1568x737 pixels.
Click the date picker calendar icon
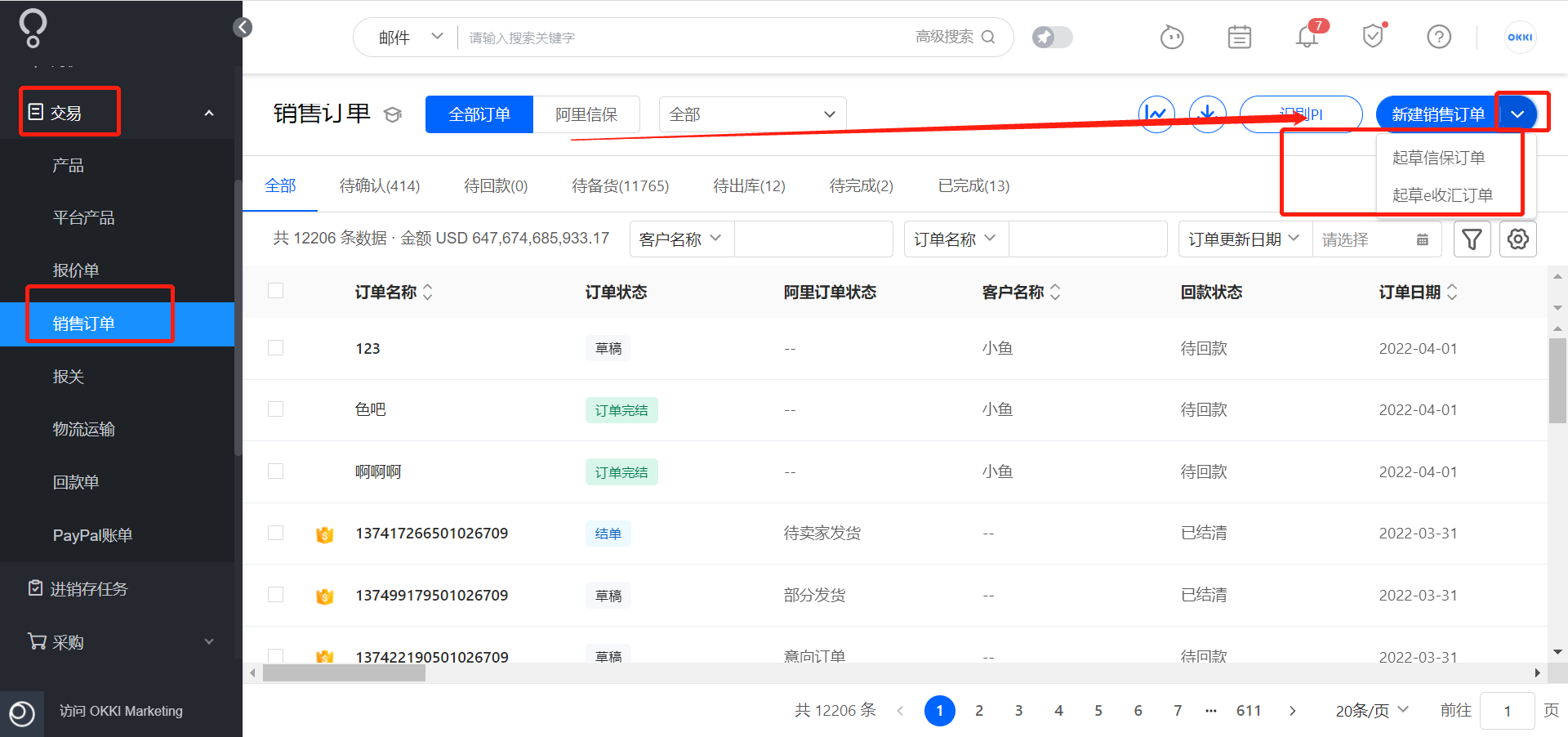click(x=1423, y=239)
